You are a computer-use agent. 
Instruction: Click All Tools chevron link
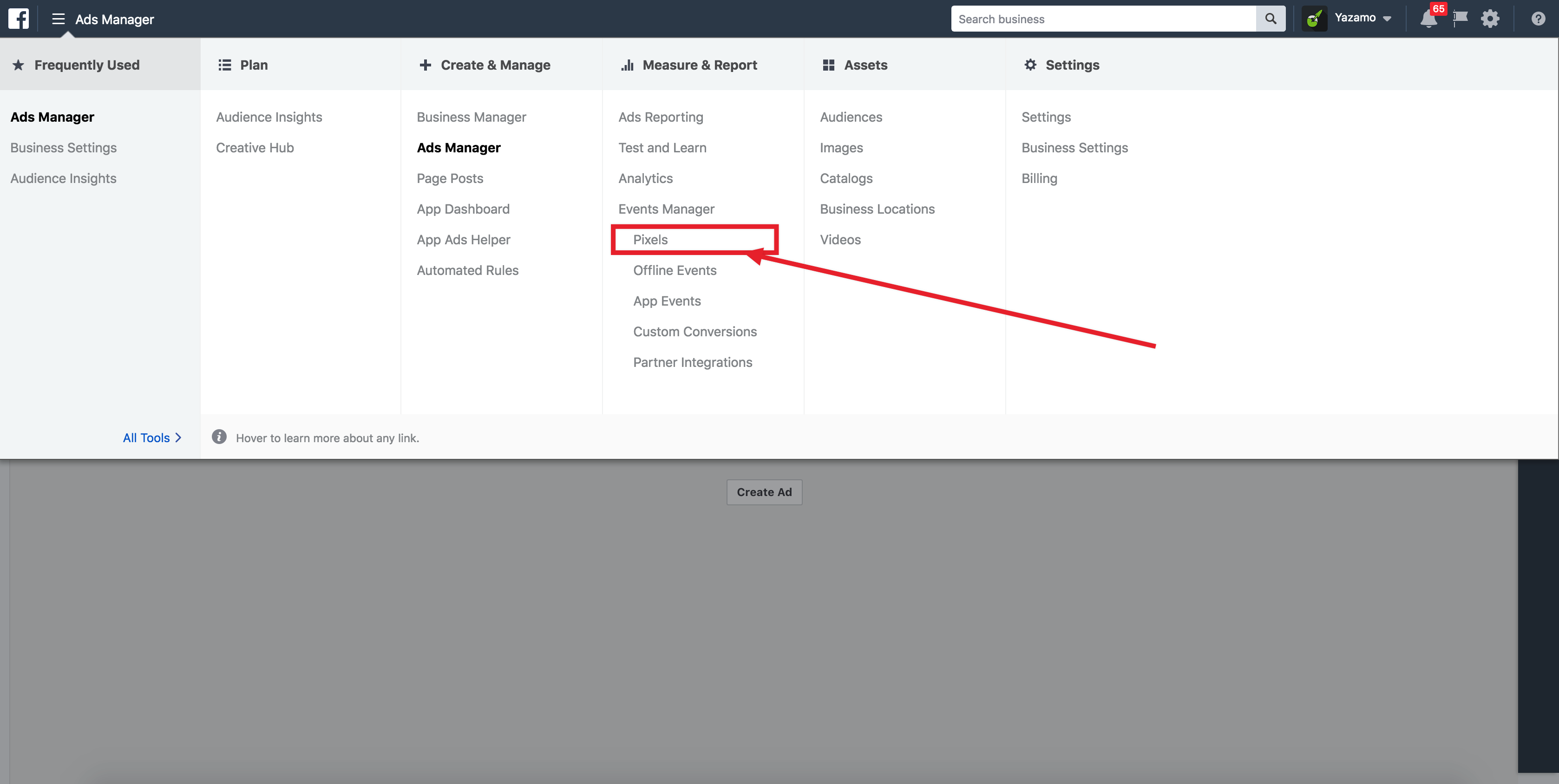(152, 438)
